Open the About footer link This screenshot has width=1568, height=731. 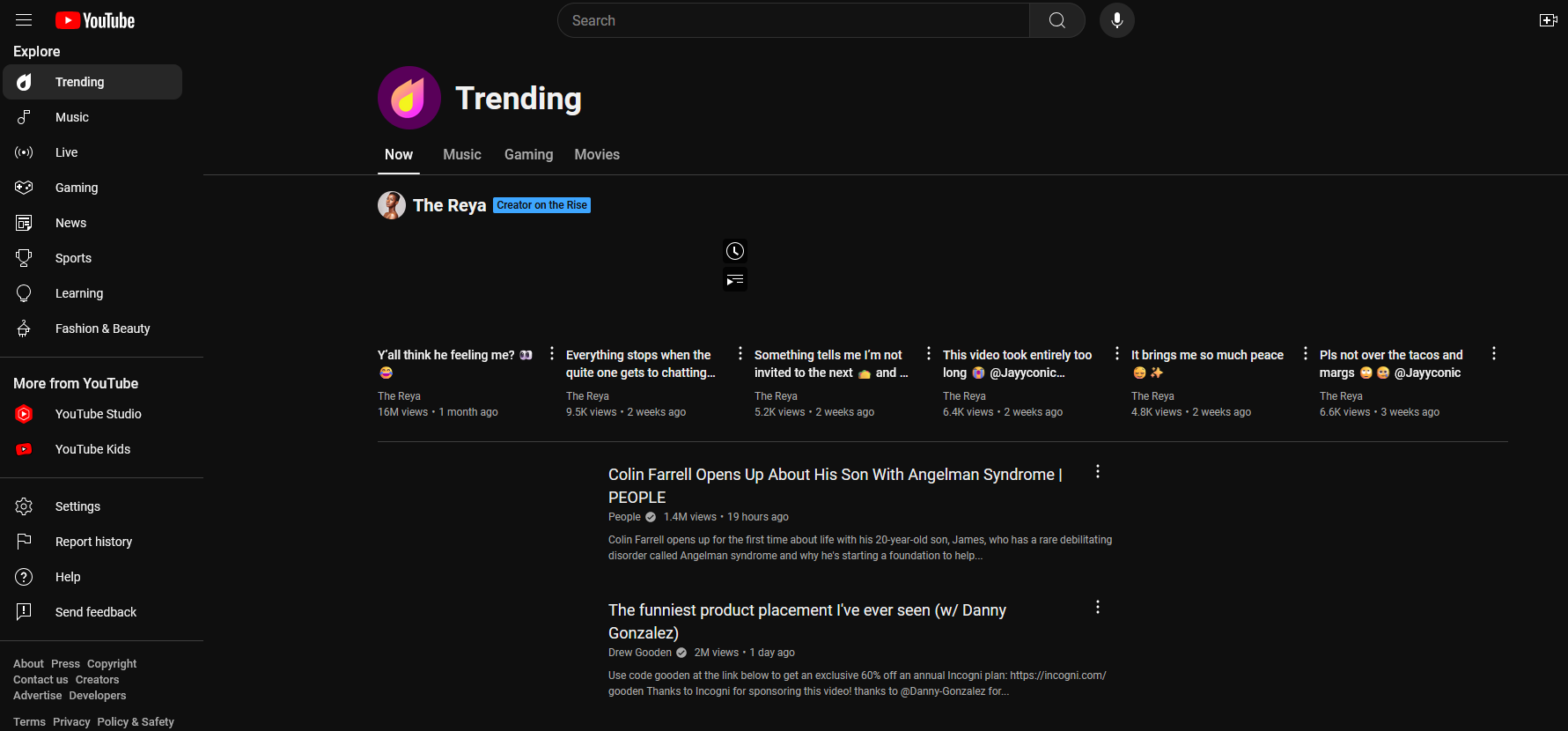[28, 664]
